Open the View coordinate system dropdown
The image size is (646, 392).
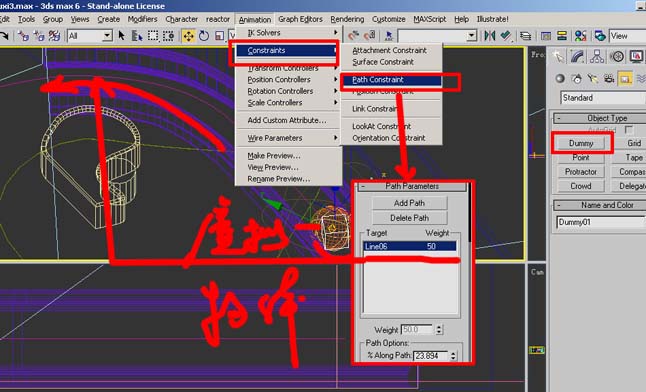[627, 36]
